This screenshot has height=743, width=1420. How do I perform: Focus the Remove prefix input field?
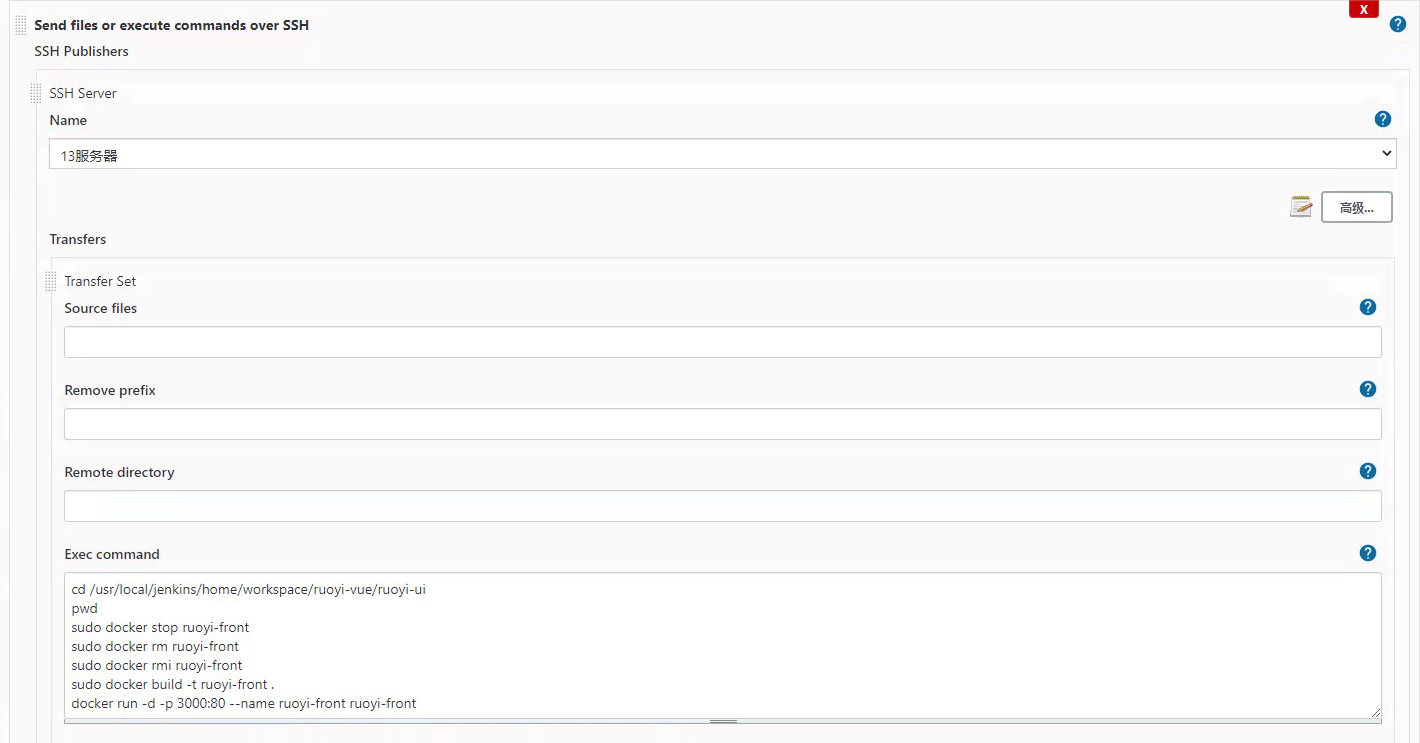point(723,424)
